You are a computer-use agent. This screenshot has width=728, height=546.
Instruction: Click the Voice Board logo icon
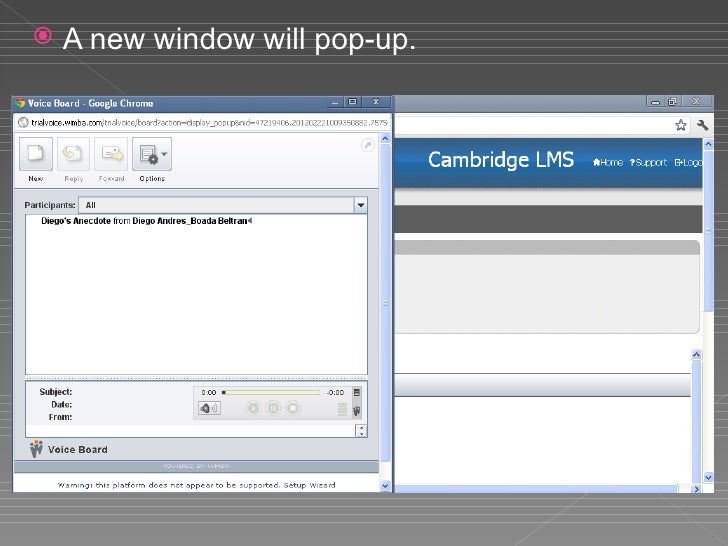pyautogui.click(x=36, y=449)
